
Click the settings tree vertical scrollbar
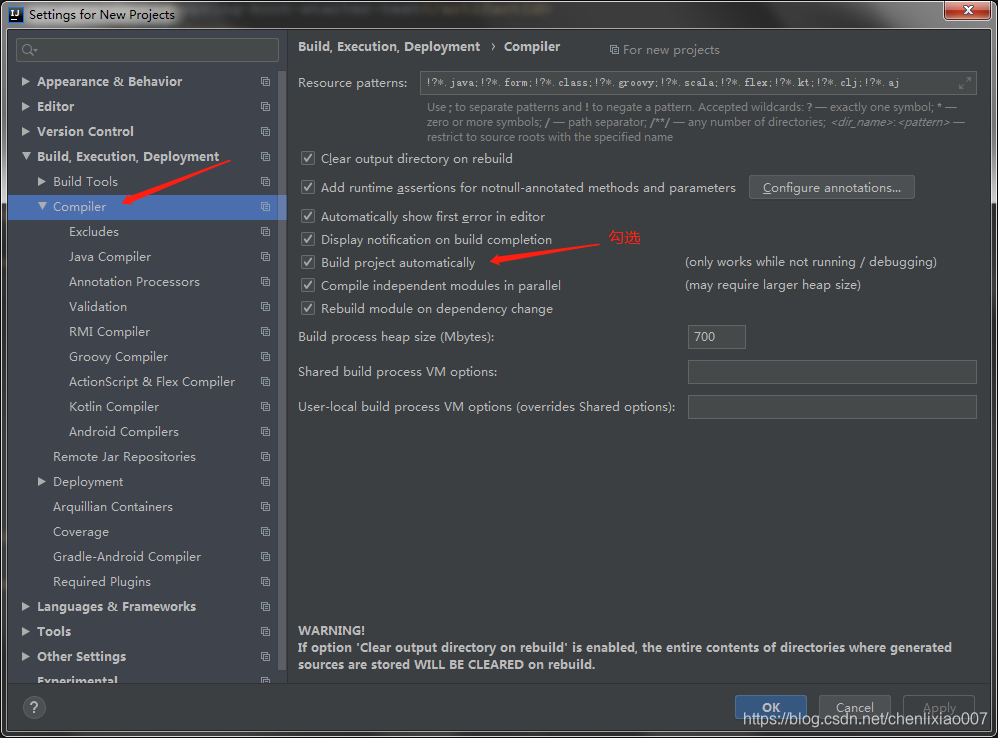pyautogui.click(x=282, y=369)
